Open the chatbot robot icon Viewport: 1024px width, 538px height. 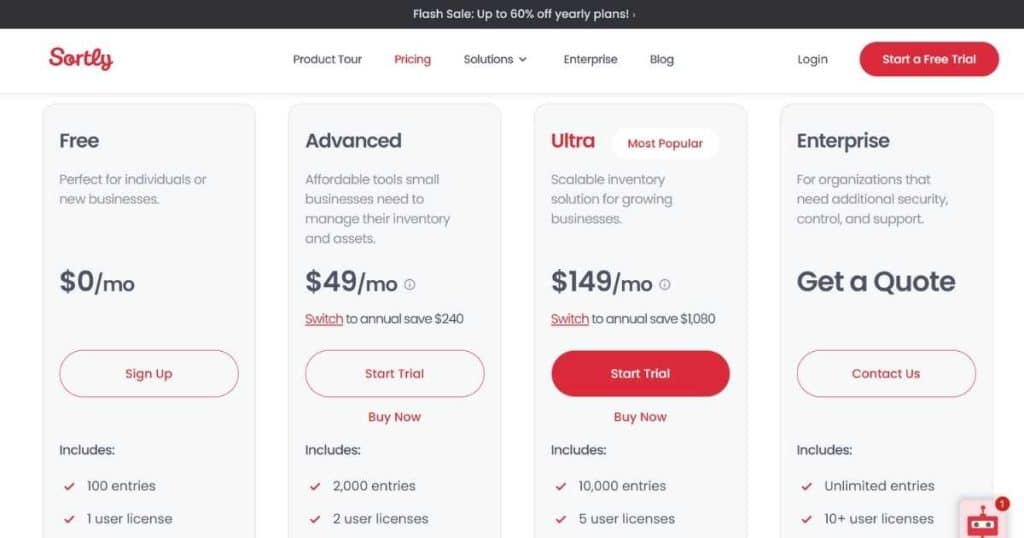[x=982, y=522]
